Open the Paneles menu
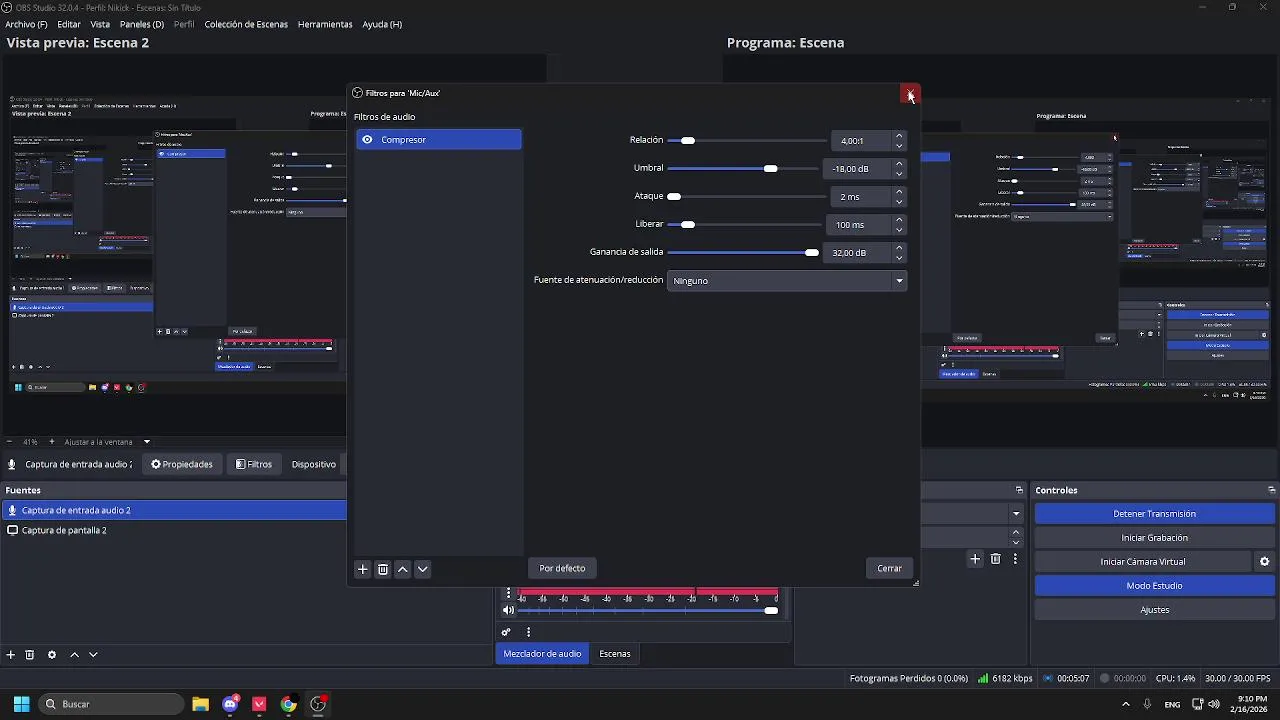The width and height of the screenshot is (1280, 720). (141, 24)
